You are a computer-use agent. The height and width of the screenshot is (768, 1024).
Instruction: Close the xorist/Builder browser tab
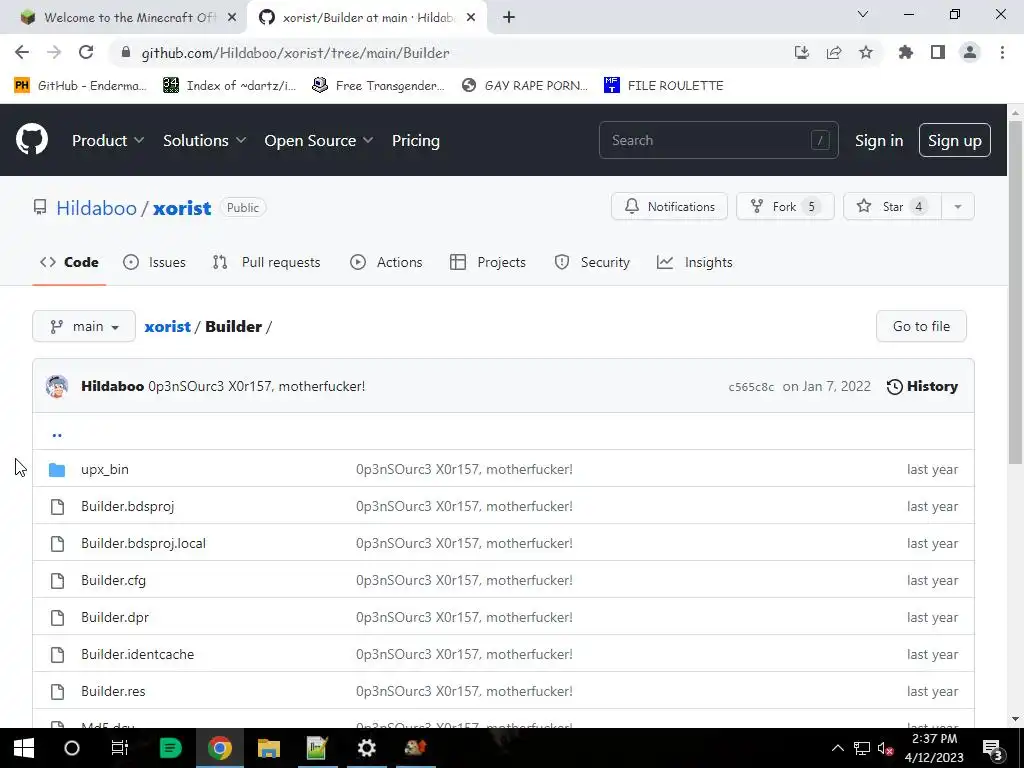[471, 17]
